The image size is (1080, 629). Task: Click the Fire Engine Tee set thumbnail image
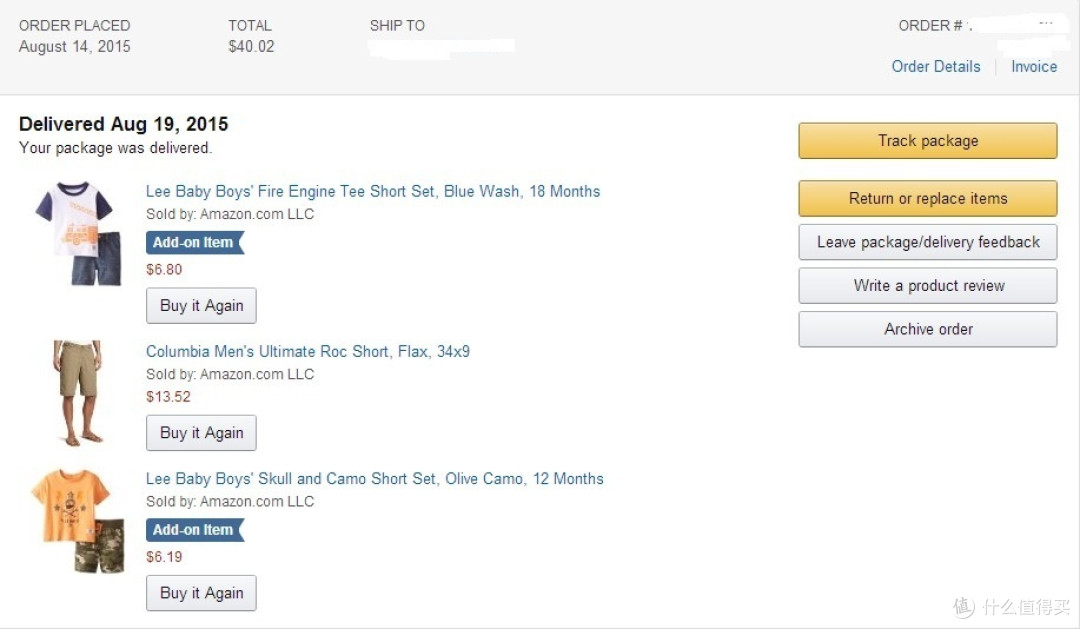click(77, 234)
